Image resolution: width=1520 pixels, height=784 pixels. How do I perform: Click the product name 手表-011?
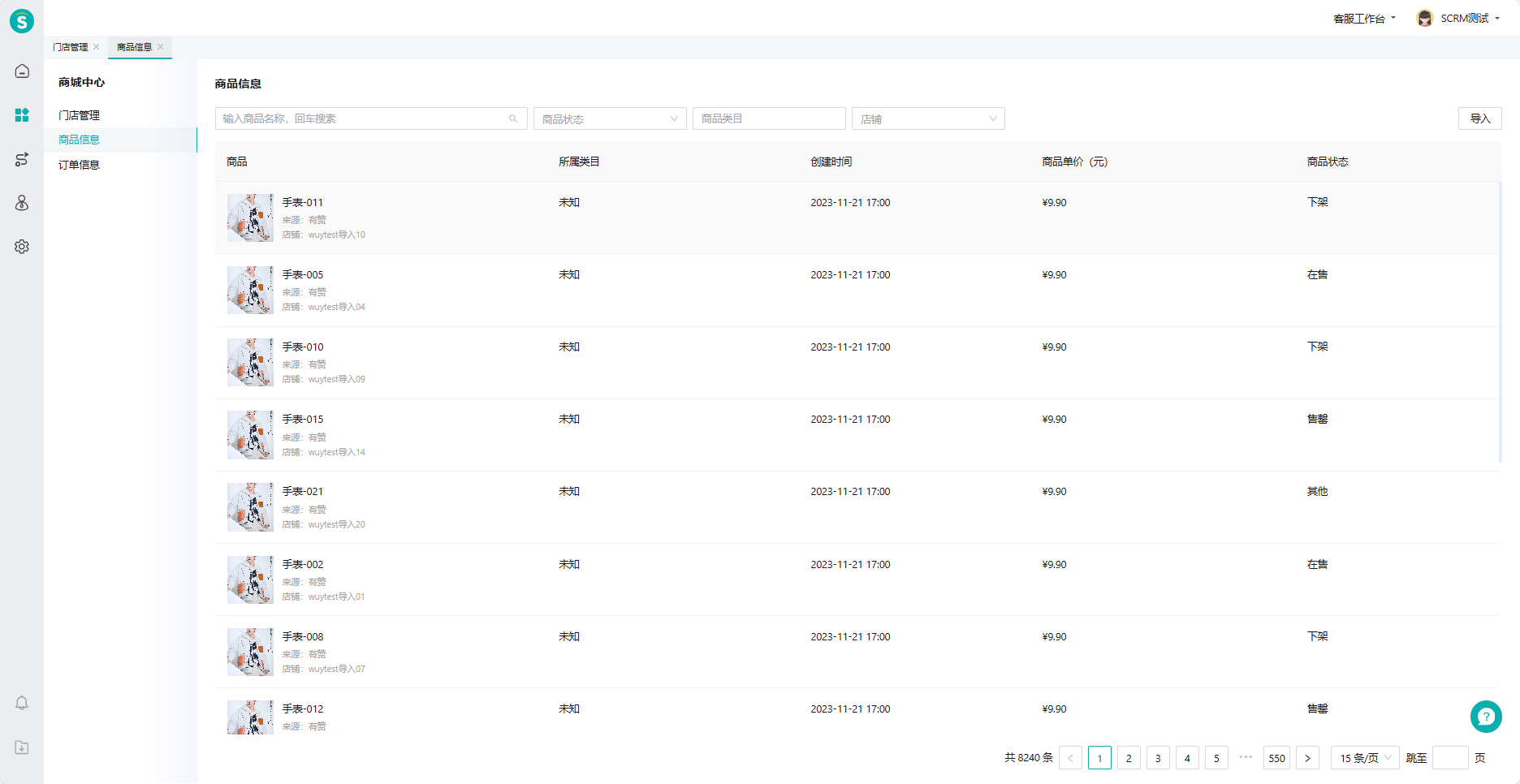pyautogui.click(x=303, y=202)
